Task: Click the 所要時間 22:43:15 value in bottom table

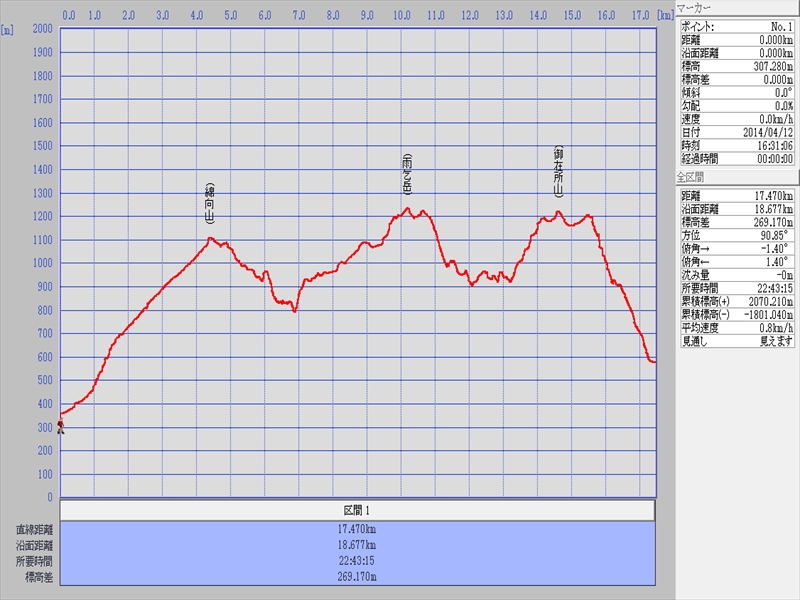Action: click(x=357, y=561)
